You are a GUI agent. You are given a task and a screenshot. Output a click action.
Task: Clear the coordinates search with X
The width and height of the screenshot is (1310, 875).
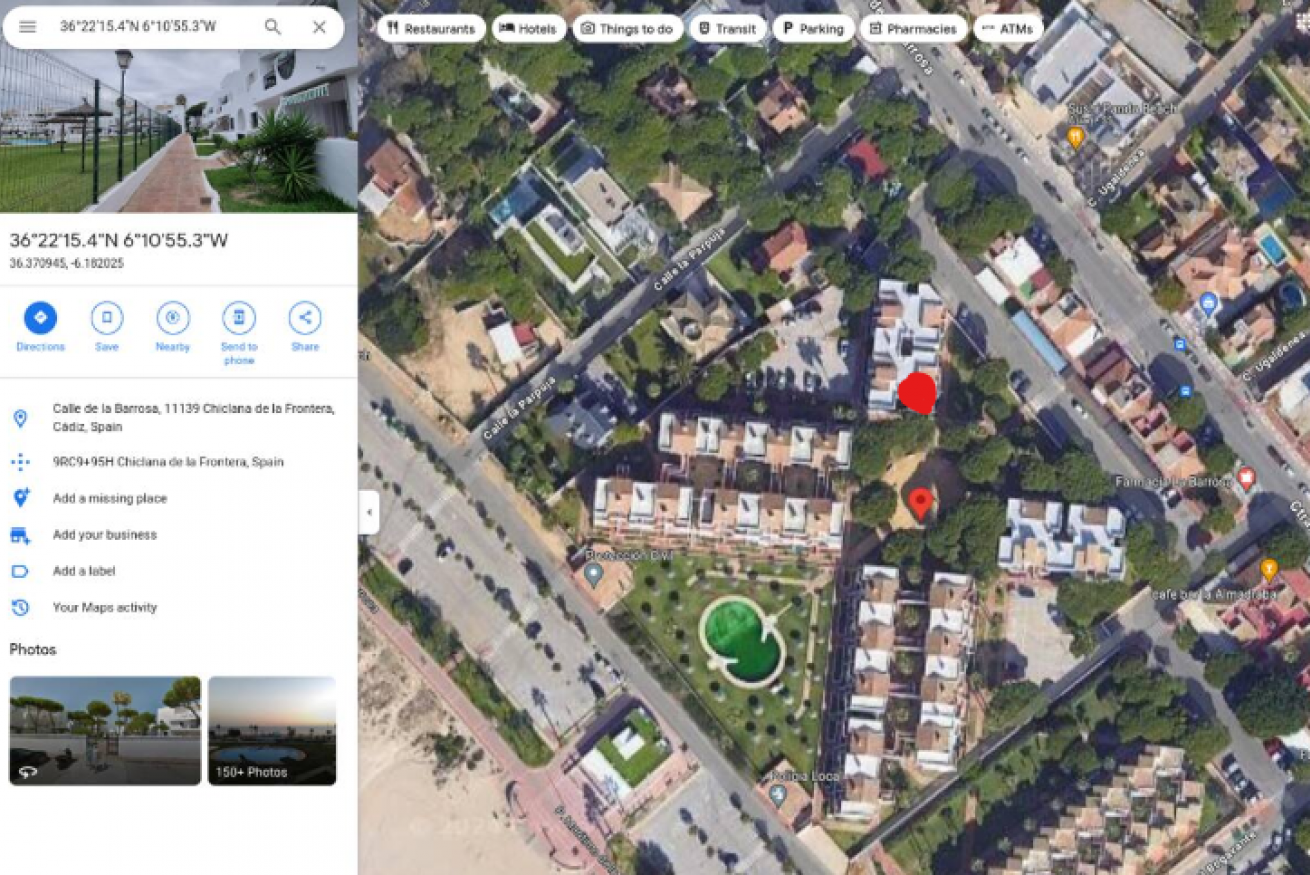[319, 27]
